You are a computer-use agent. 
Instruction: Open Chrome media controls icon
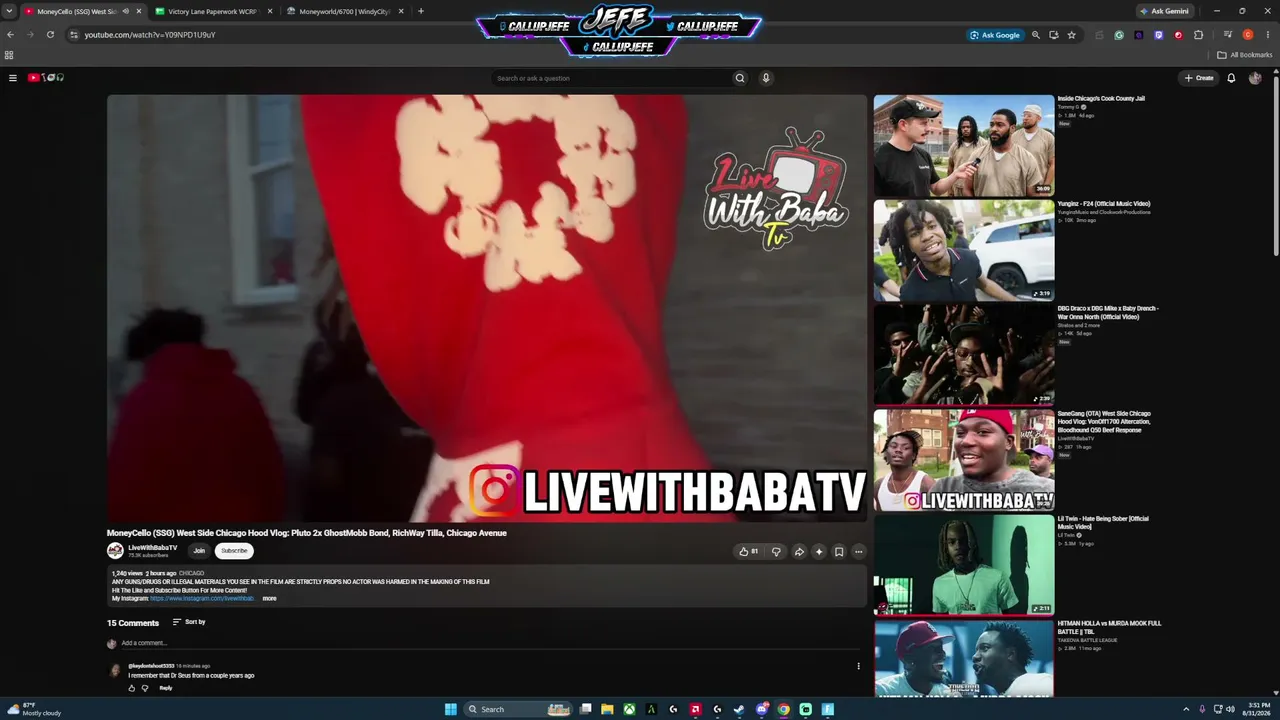click(1228, 35)
